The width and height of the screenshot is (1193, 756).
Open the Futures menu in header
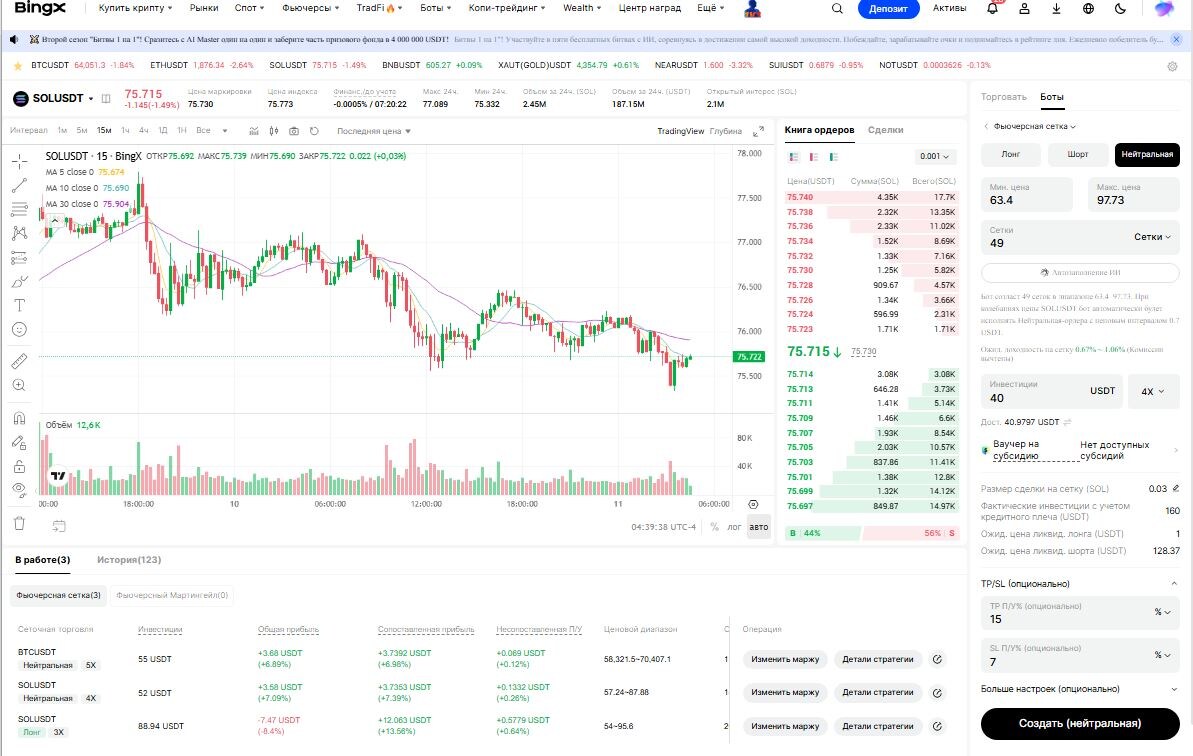310,8
